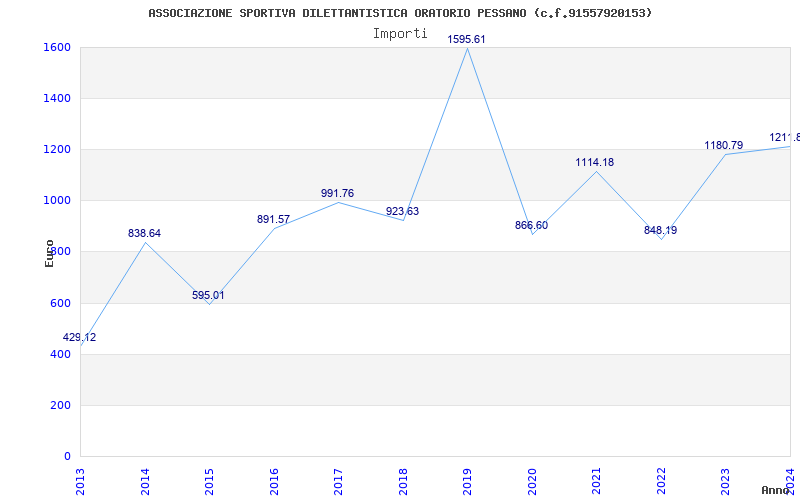Click the 2019 x-axis year label

coord(467,481)
